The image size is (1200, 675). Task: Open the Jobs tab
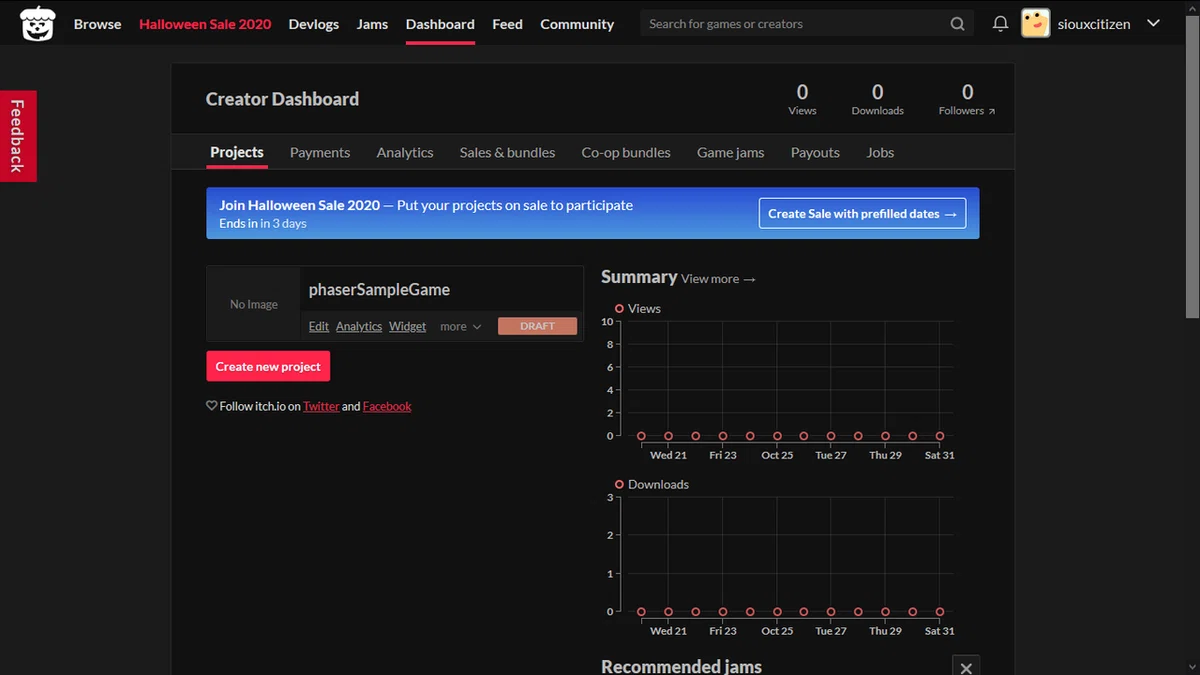point(880,152)
